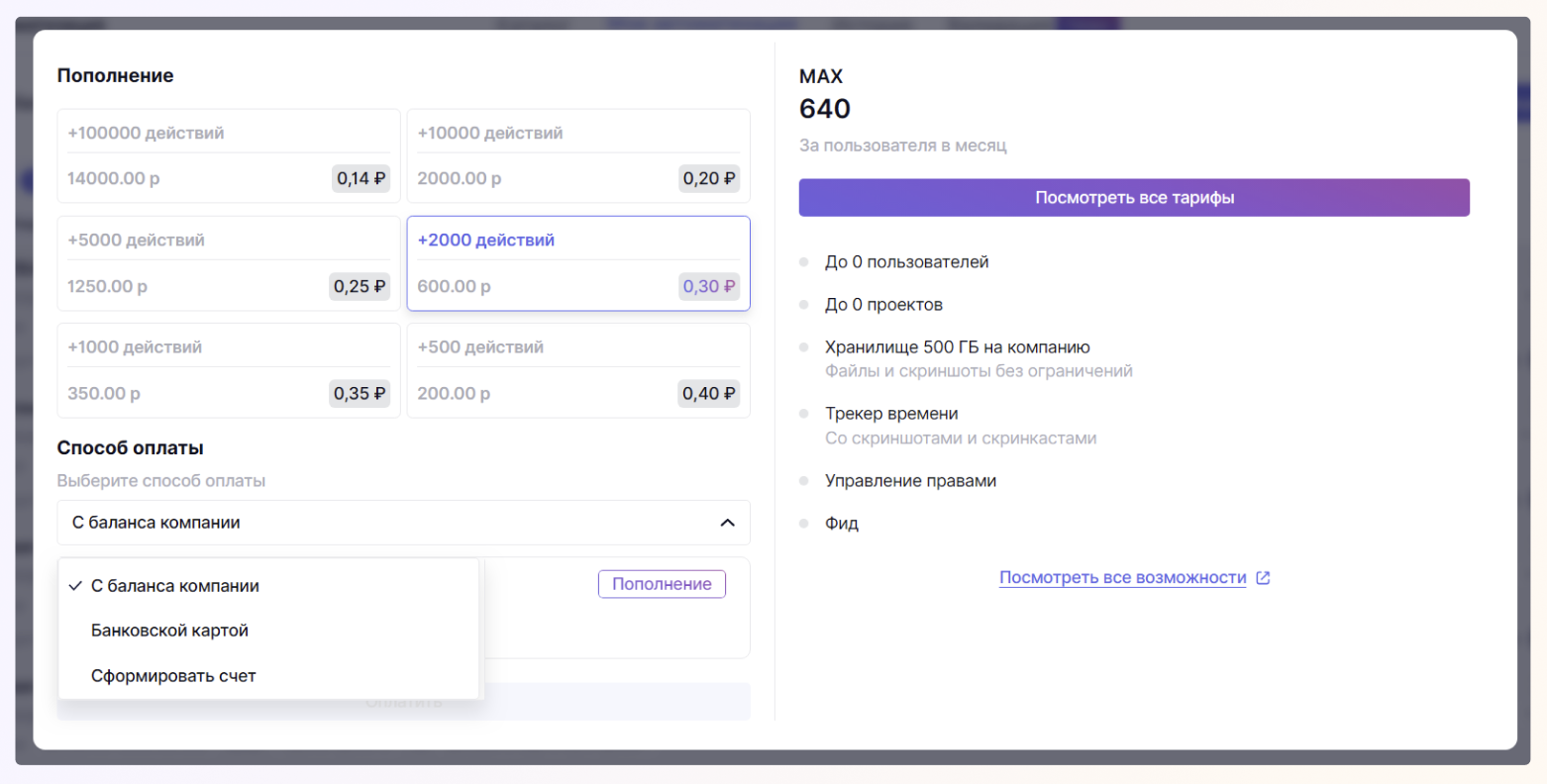Select the +100000 действий top-up package
The width and height of the screenshot is (1547, 784).
[x=229, y=155]
